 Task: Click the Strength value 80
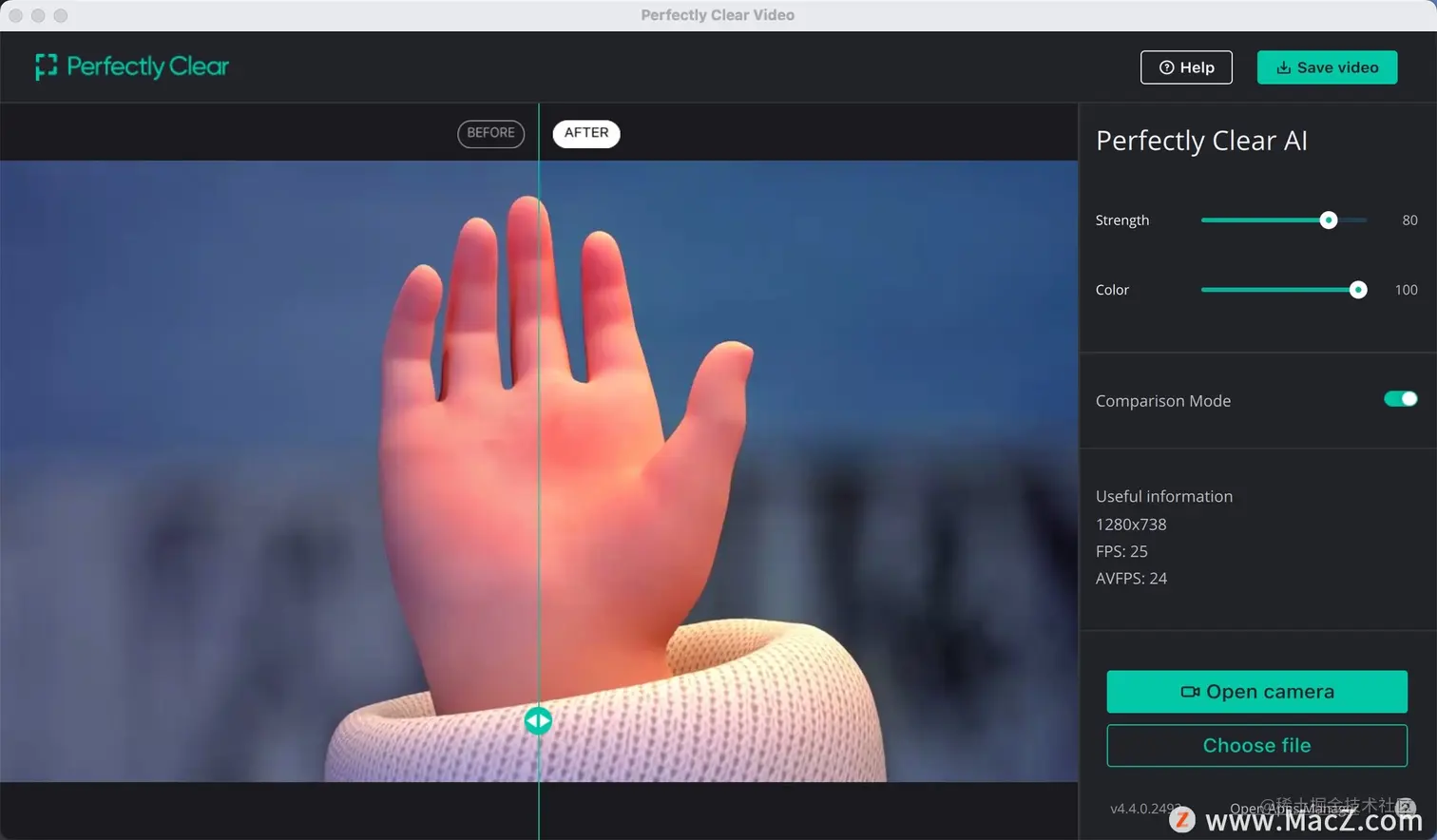pyautogui.click(x=1409, y=220)
